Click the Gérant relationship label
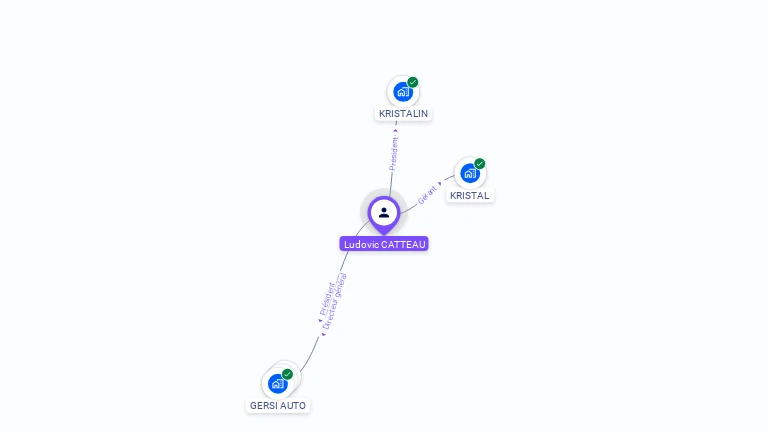768x432 pixels. tap(427, 195)
